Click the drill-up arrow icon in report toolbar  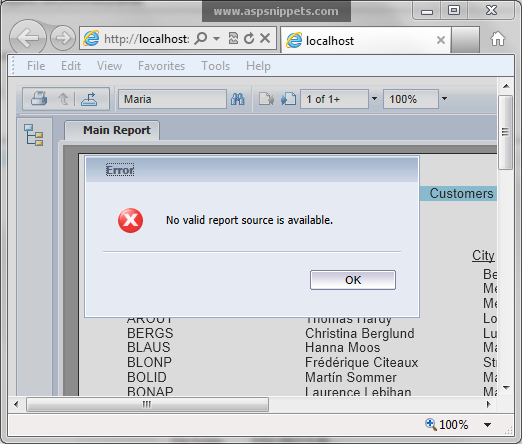tap(63, 99)
